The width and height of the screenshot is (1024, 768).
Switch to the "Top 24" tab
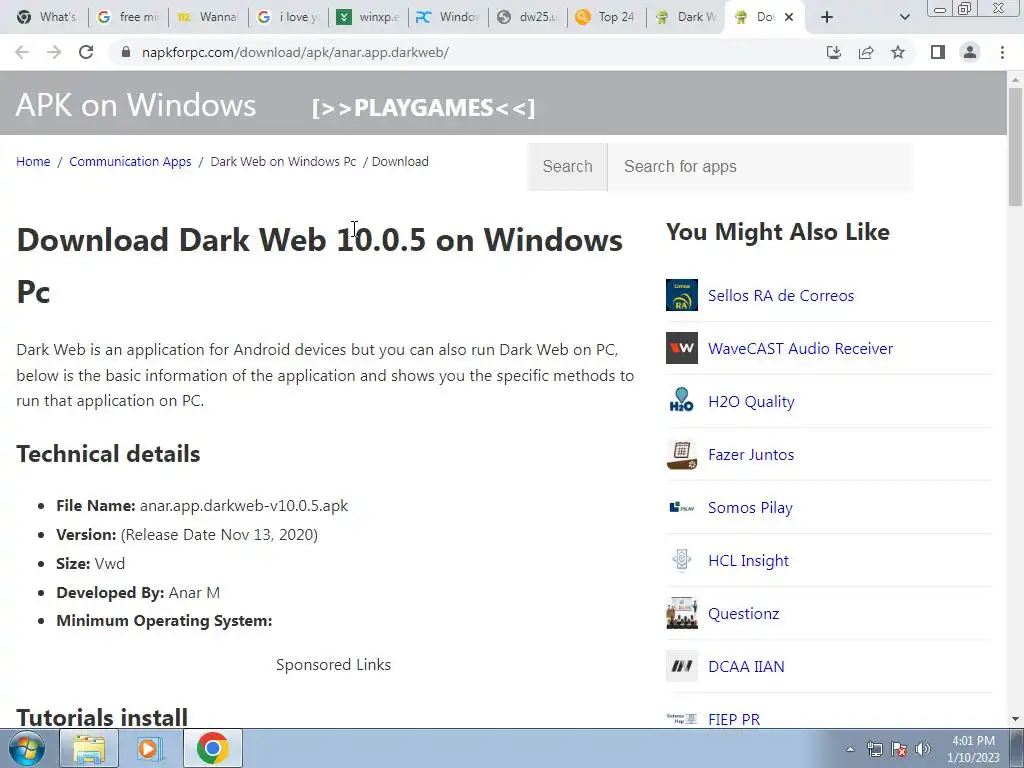[607, 17]
